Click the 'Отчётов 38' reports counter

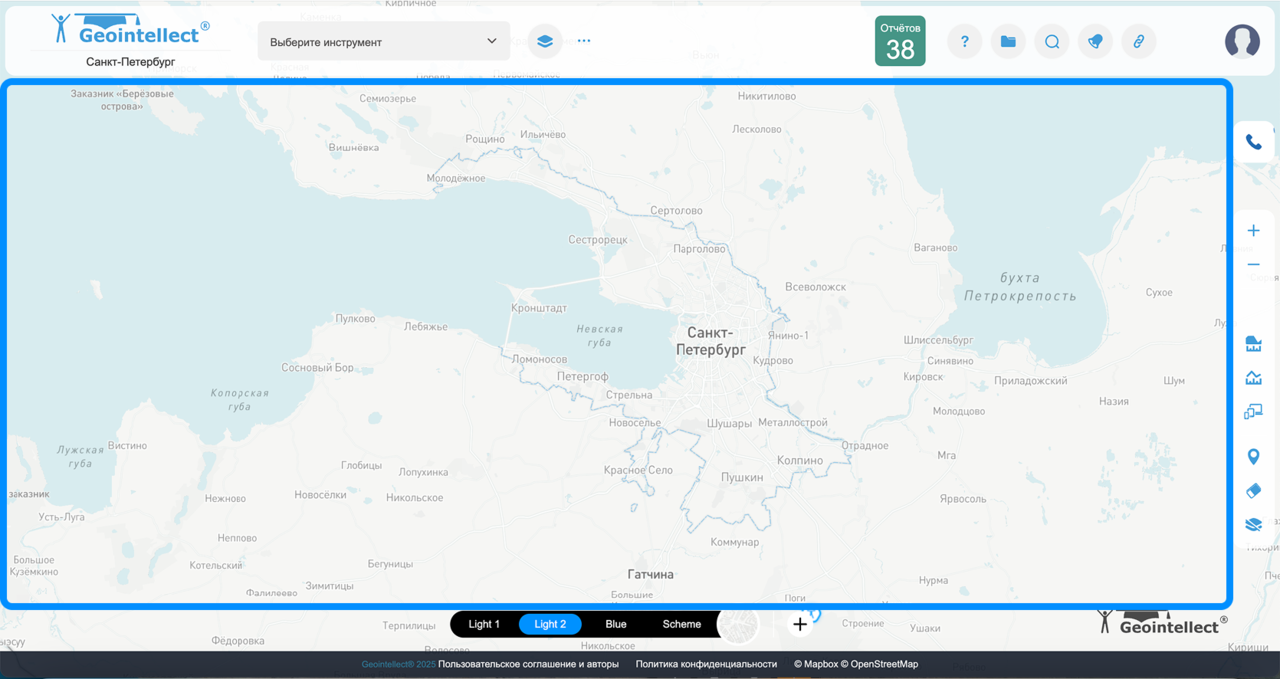click(x=900, y=41)
